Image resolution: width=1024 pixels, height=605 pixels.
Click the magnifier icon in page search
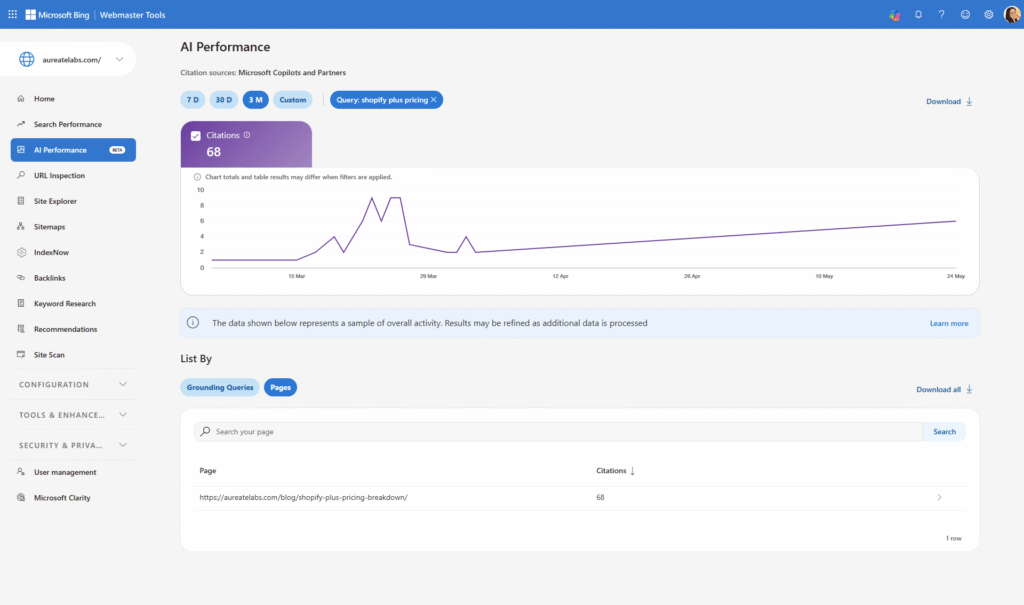pos(206,431)
